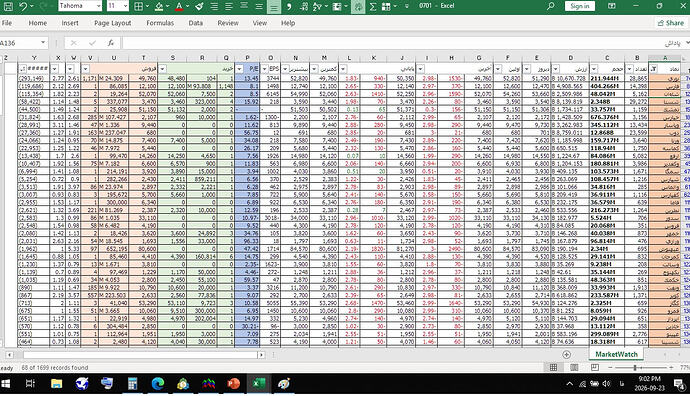This screenshot has height=396, width=690.
Task: Click the Excel taskbar icon
Action: tap(258, 384)
